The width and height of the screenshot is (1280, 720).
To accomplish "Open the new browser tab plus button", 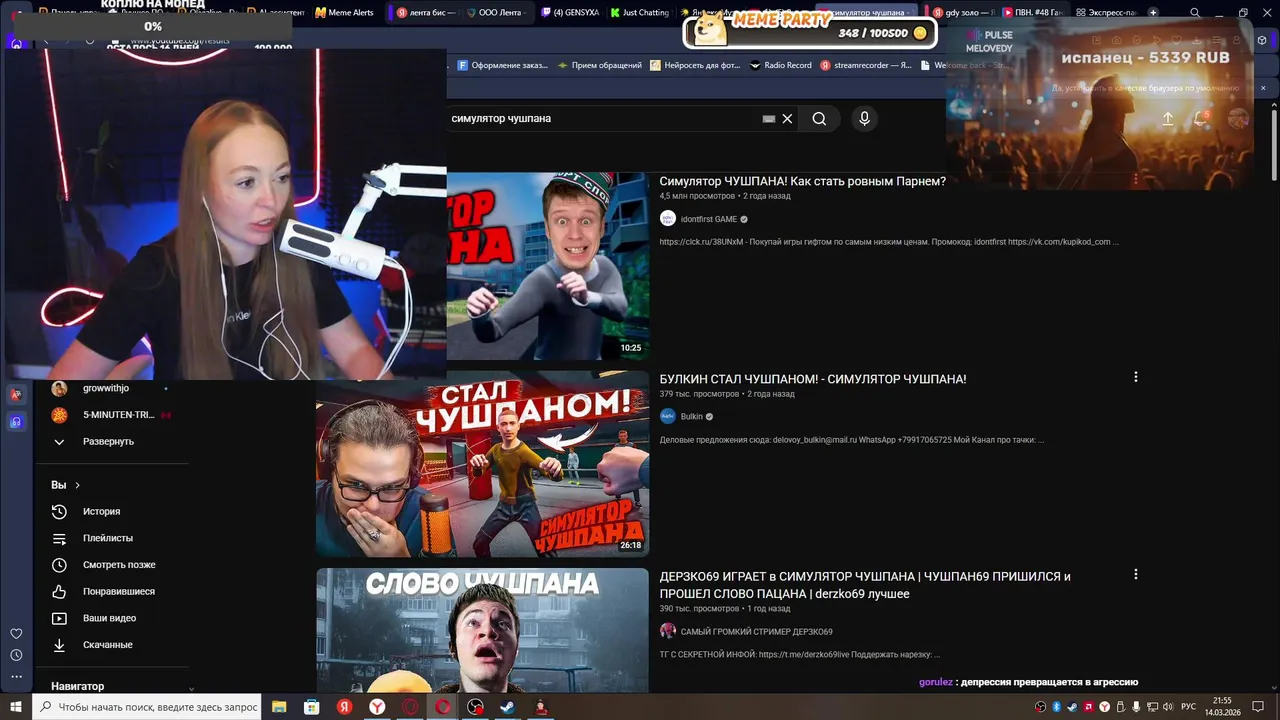I will 1153,13.
